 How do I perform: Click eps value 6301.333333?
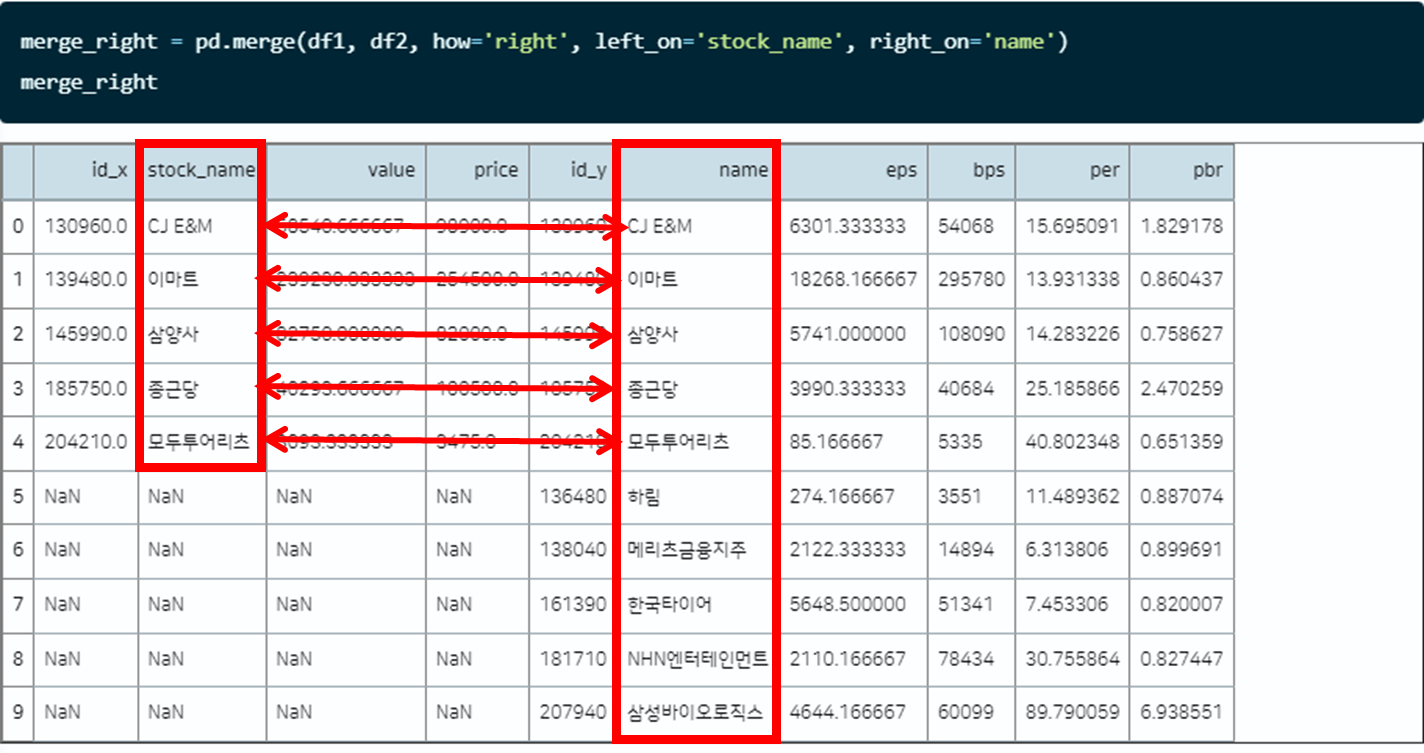848,227
